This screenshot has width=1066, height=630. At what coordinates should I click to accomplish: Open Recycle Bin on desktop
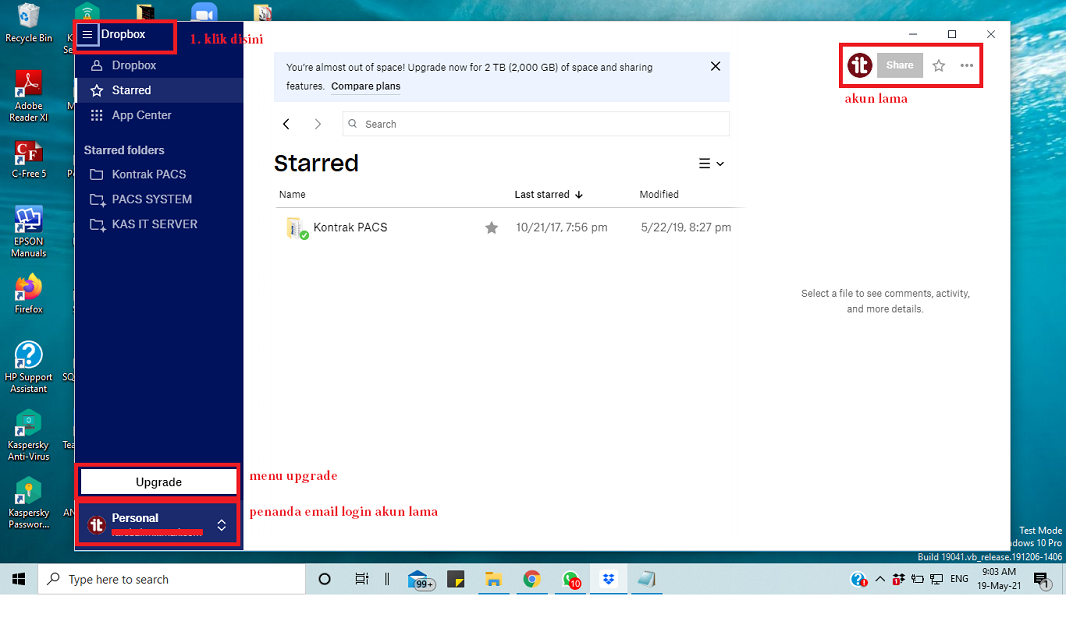[29, 24]
